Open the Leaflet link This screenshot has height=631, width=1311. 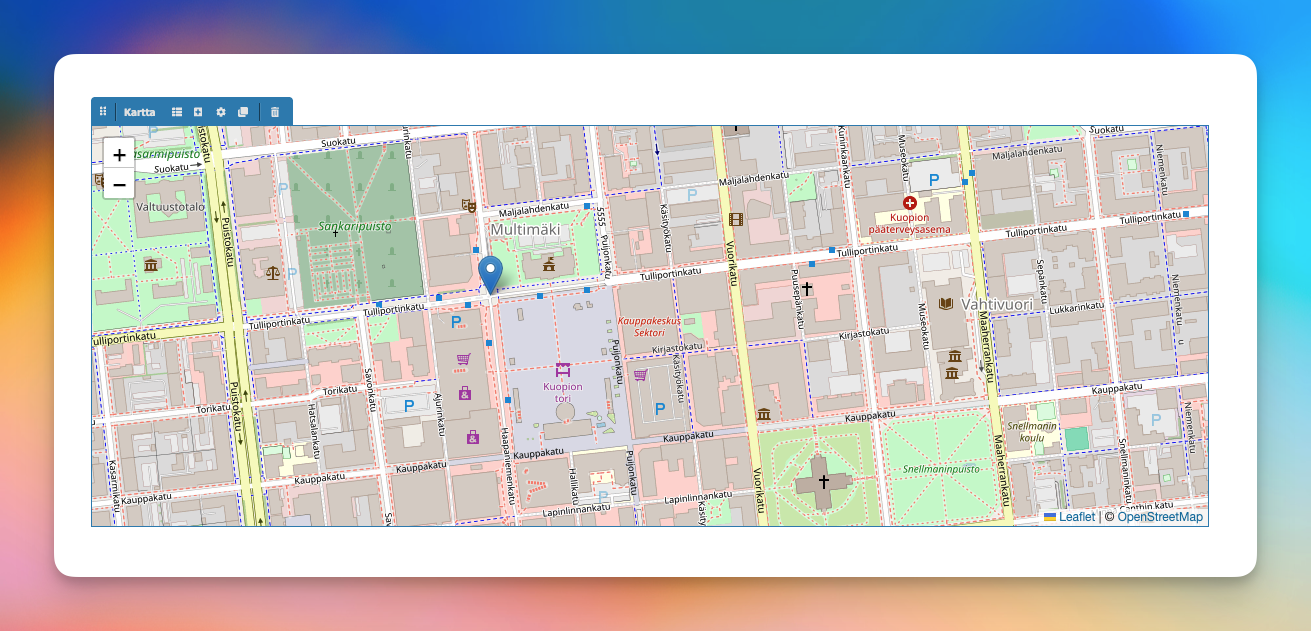1075,518
